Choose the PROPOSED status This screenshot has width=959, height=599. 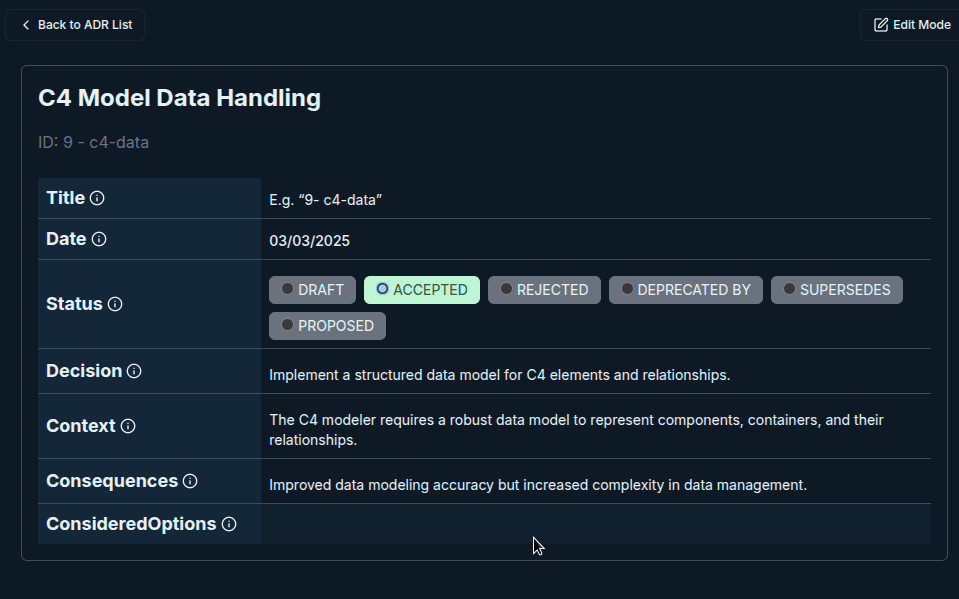tap(327, 325)
